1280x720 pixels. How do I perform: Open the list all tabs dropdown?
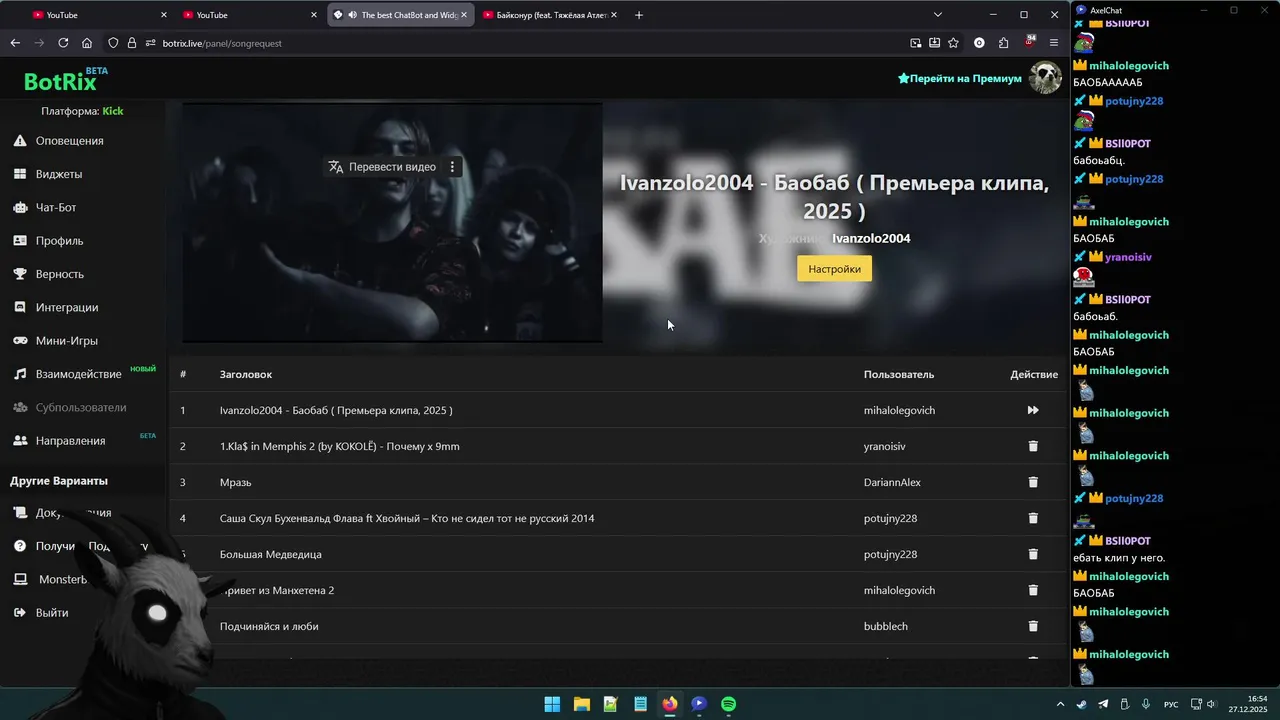(x=938, y=15)
